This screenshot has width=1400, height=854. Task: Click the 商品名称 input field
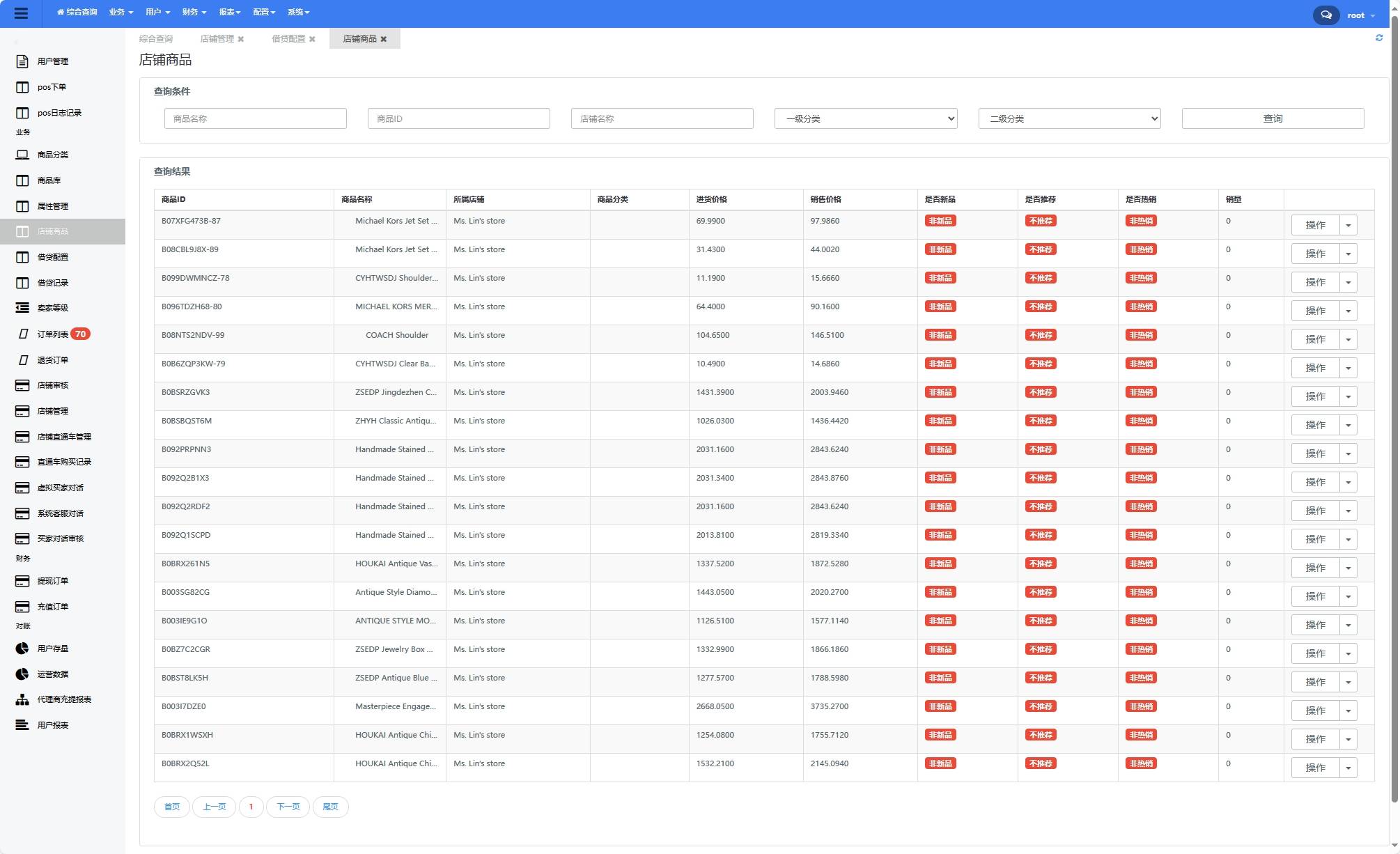click(255, 118)
